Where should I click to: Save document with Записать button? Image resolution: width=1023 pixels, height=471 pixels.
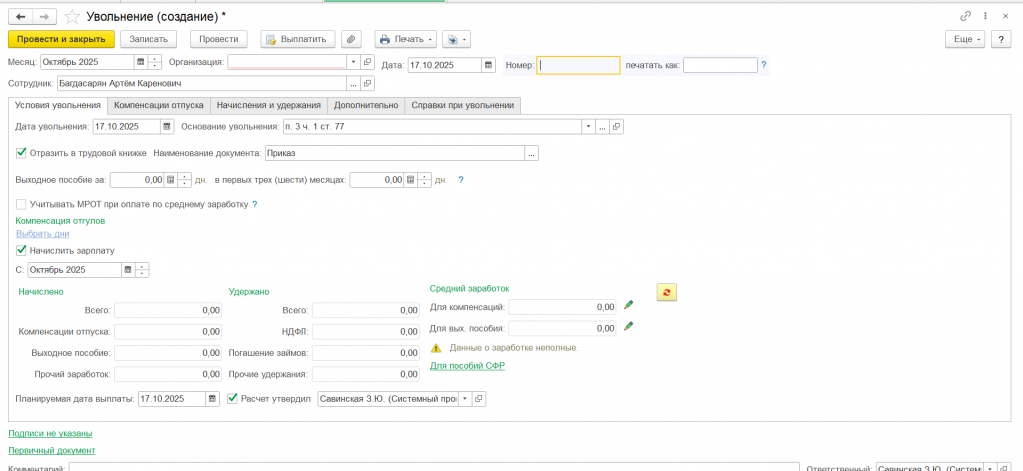(x=149, y=39)
